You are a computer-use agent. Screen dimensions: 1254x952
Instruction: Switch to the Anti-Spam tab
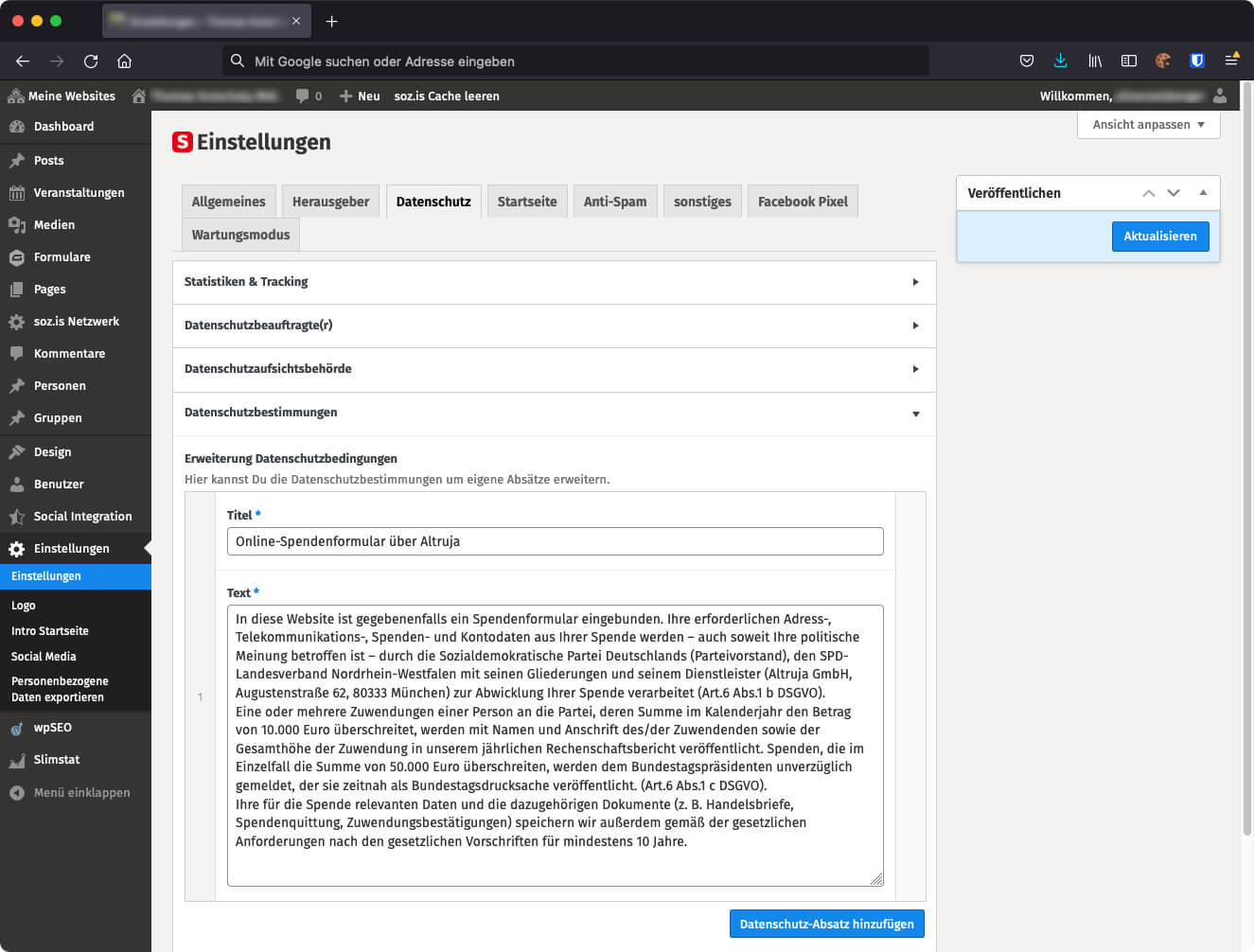(614, 202)
